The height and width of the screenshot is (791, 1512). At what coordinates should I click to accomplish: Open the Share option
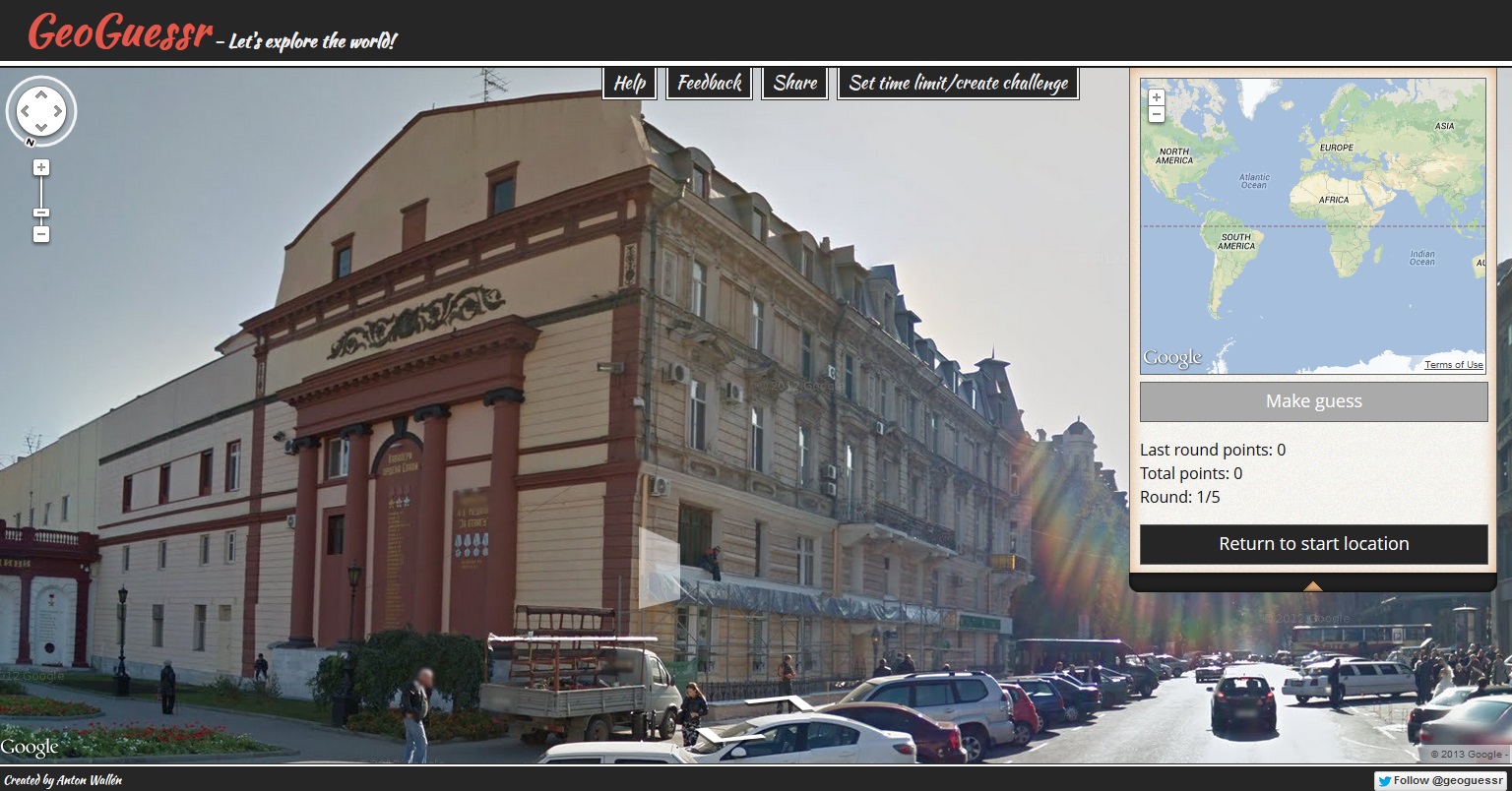click(x=794, y=84)
